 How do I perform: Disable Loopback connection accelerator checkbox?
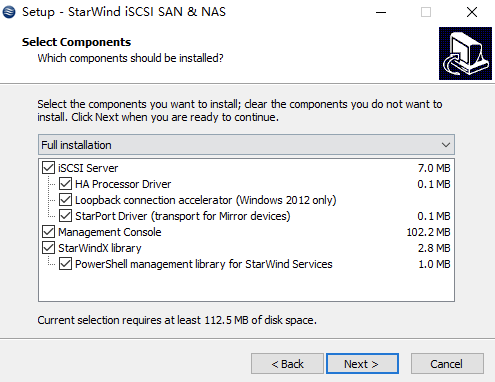[x=65, y=200]
